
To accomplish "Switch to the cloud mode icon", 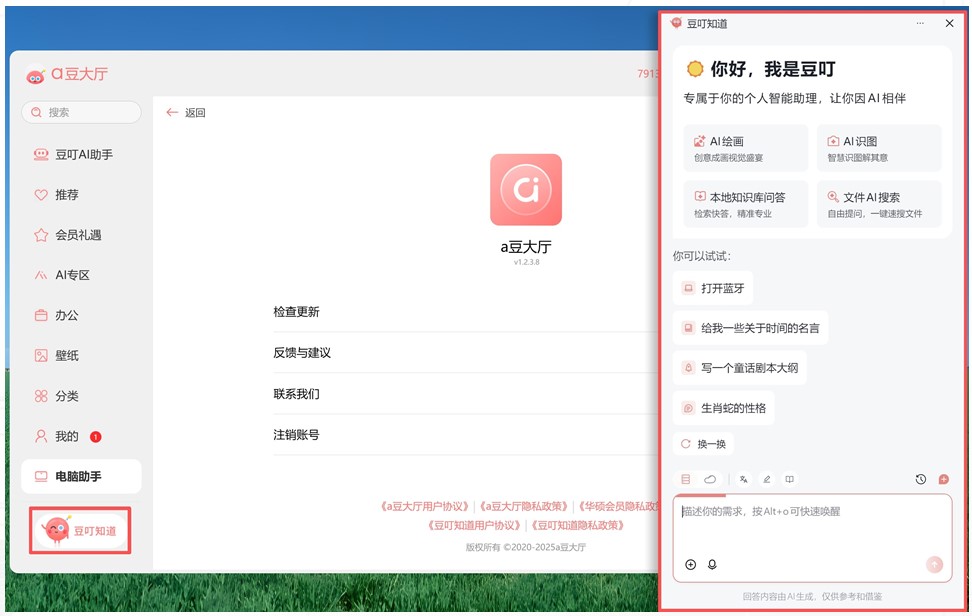I will click(710, 480).
